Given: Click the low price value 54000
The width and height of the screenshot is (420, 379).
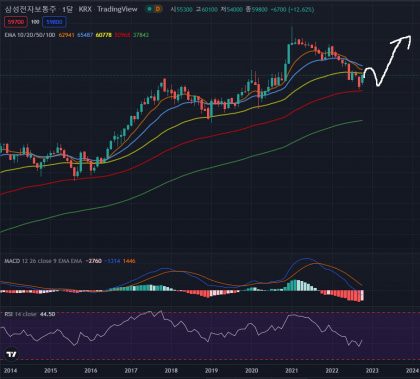Looking at the screenshot, I should click(x=234, y=10).
